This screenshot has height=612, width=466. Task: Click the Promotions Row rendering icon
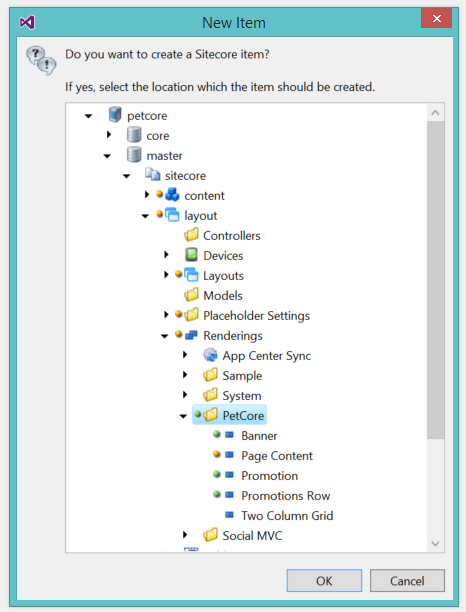(x=229, y=495)
